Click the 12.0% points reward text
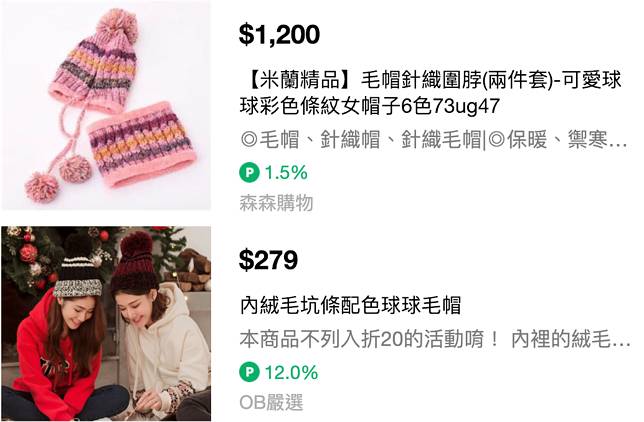This screenshot has width=644, height=422. click(x=291, y=372)
